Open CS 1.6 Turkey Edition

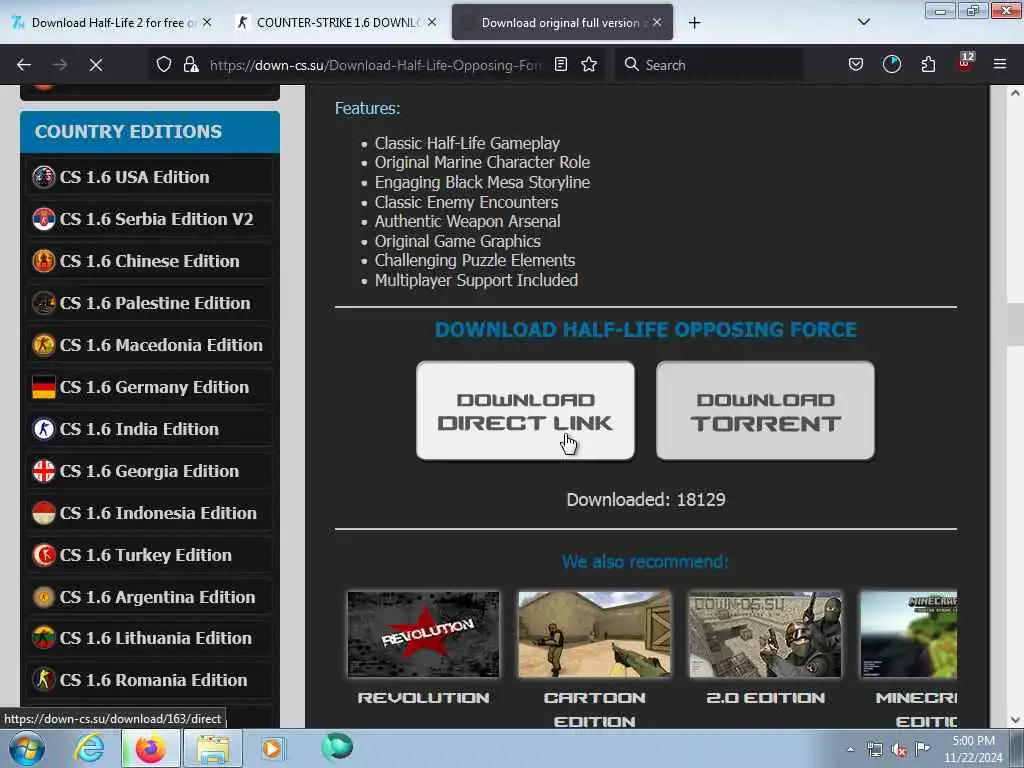point(150,555)
